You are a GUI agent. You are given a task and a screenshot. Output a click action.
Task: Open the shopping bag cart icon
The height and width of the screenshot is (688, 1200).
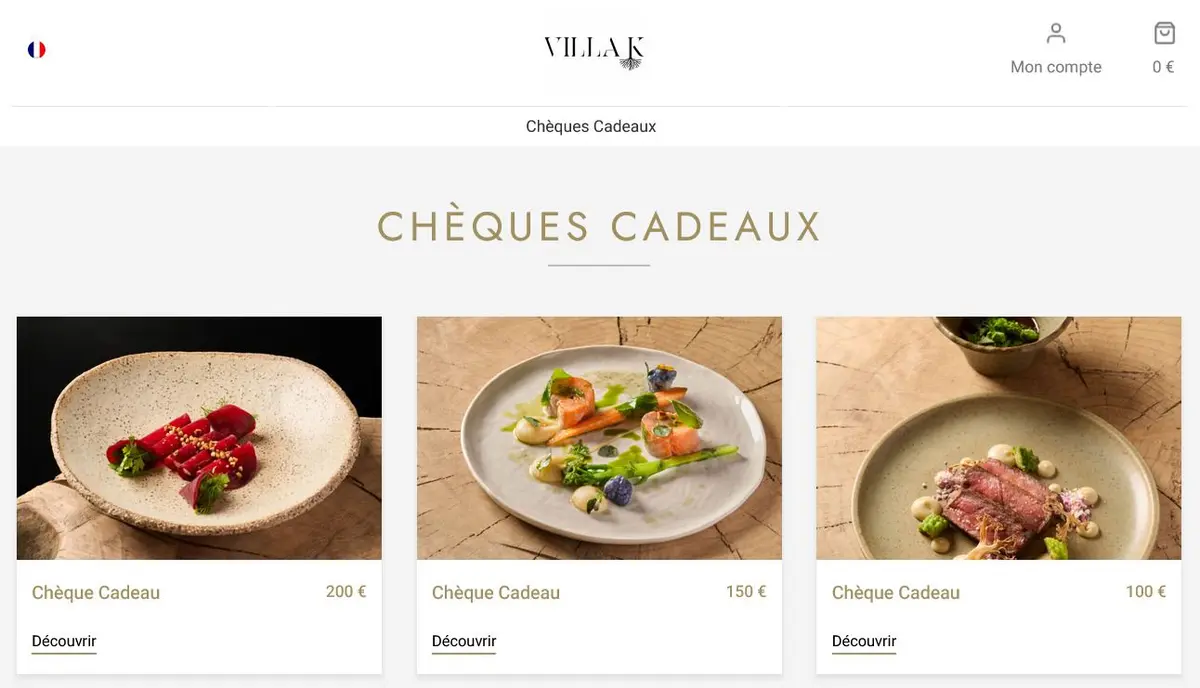1164,33
